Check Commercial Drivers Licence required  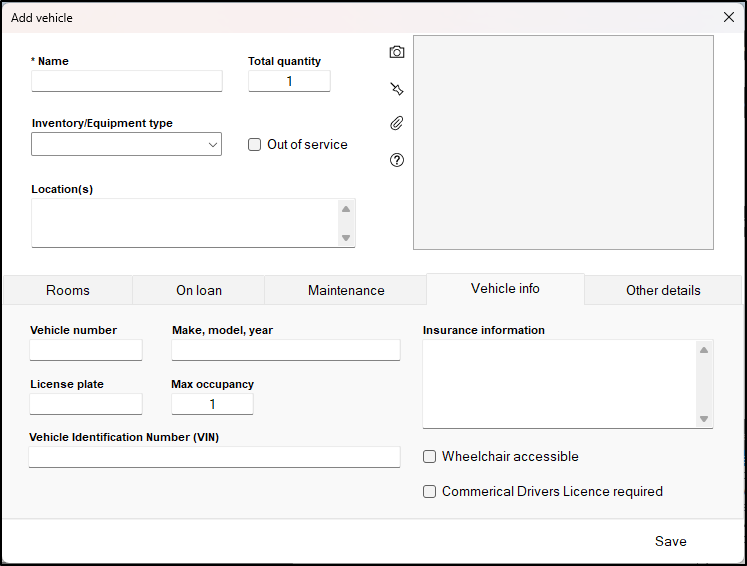pyautogui.click(x=430, y=492)
